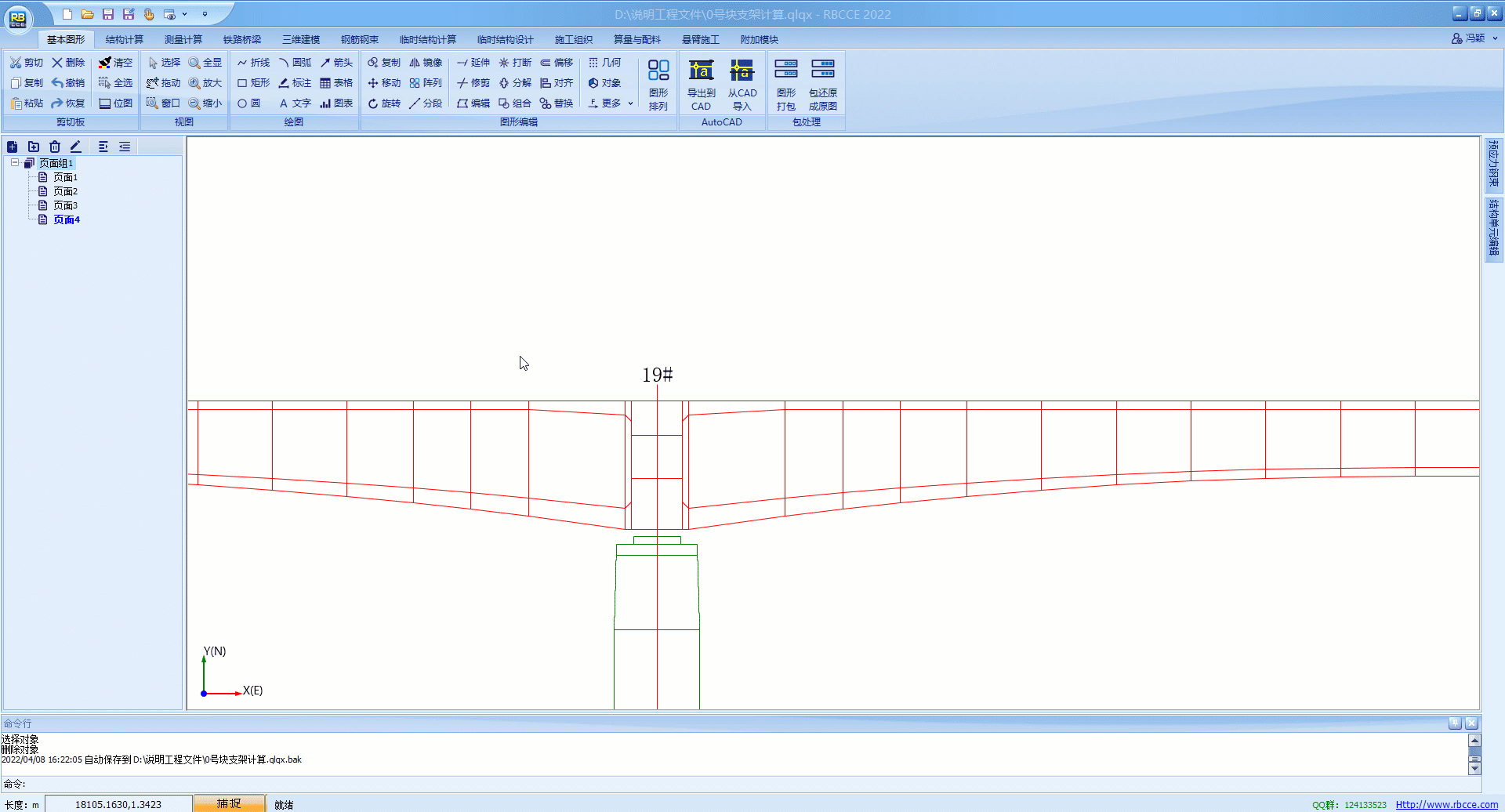Screen dimensions: 1505x812
Task: Click the pencil rename icon in the page panel
Action: tap(75, 147)
